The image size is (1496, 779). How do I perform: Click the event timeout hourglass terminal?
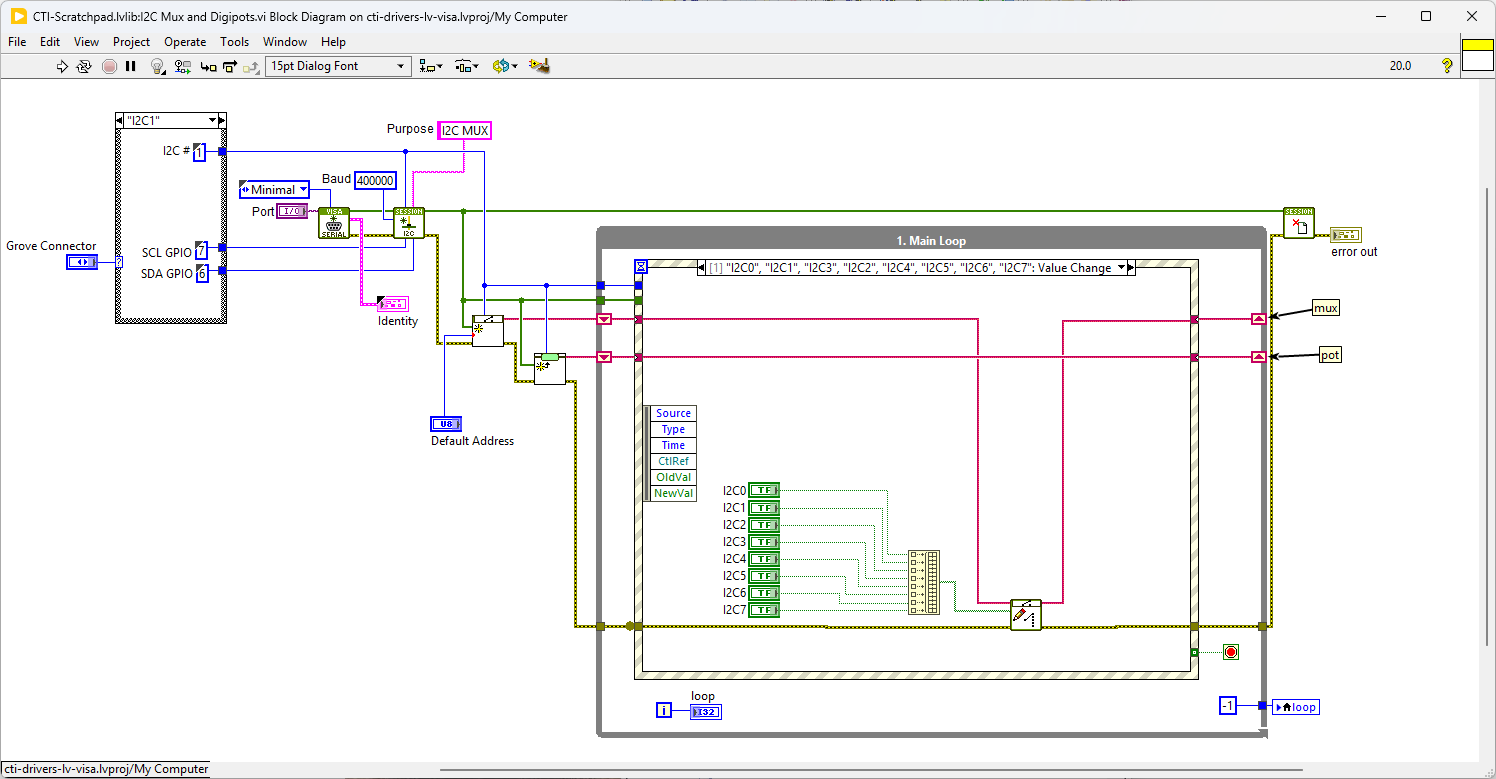click(x=641, y=266)
